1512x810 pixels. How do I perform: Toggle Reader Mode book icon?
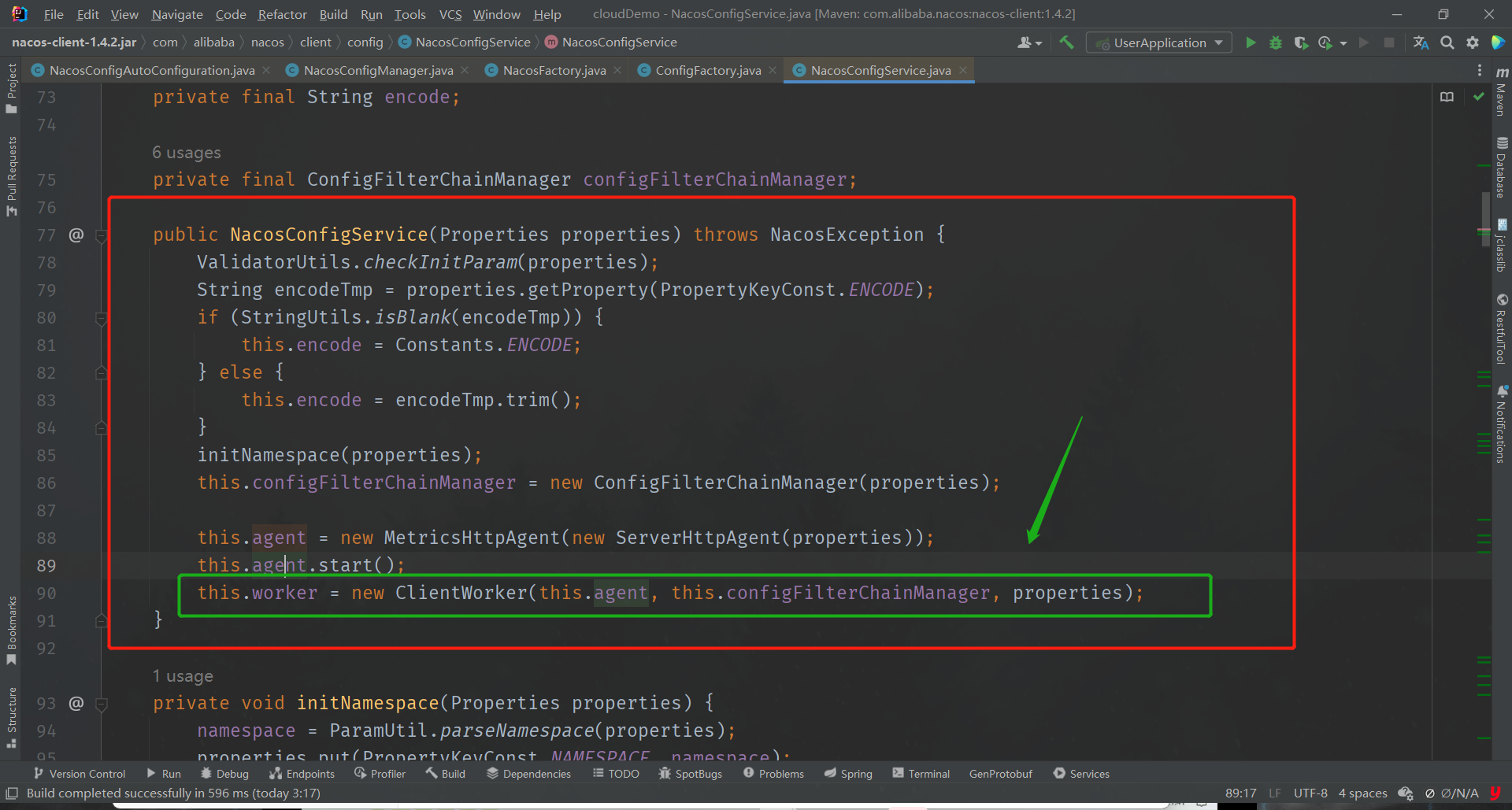coord(1447,97)
